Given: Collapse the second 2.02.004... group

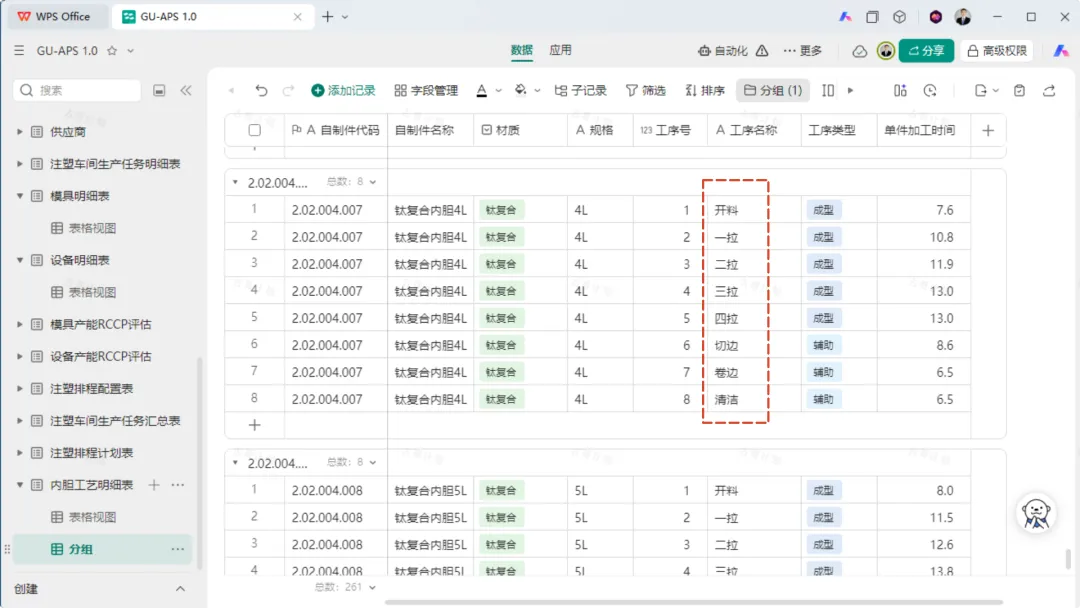Looking at the screenshot, I should (236, 463).
